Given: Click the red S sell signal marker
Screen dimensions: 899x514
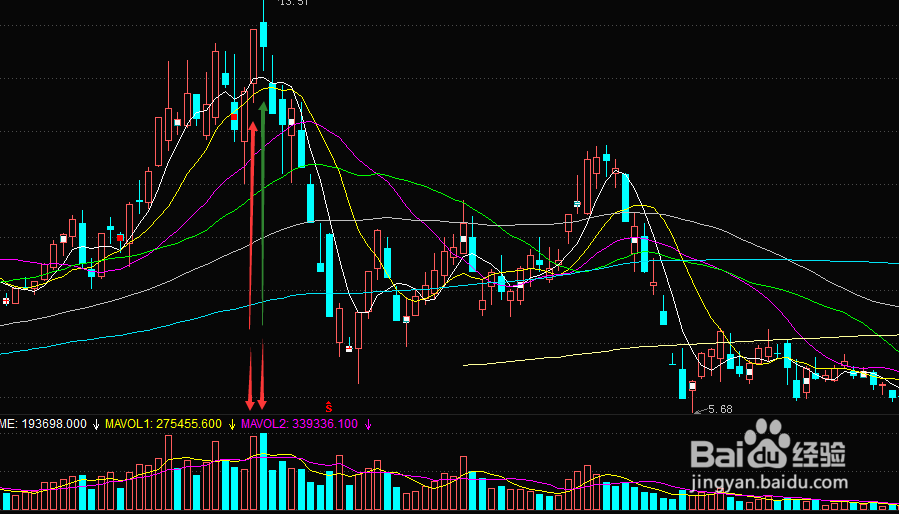Looking at the screenshot, I should pos(329,407).
